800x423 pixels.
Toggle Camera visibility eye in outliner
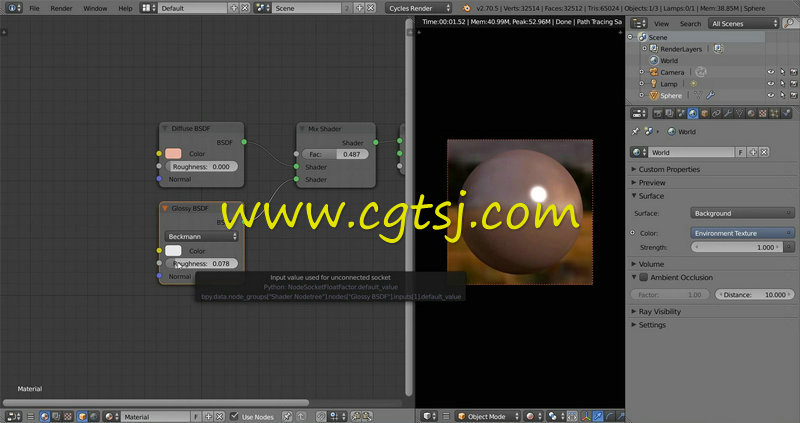tap(771, 72)
